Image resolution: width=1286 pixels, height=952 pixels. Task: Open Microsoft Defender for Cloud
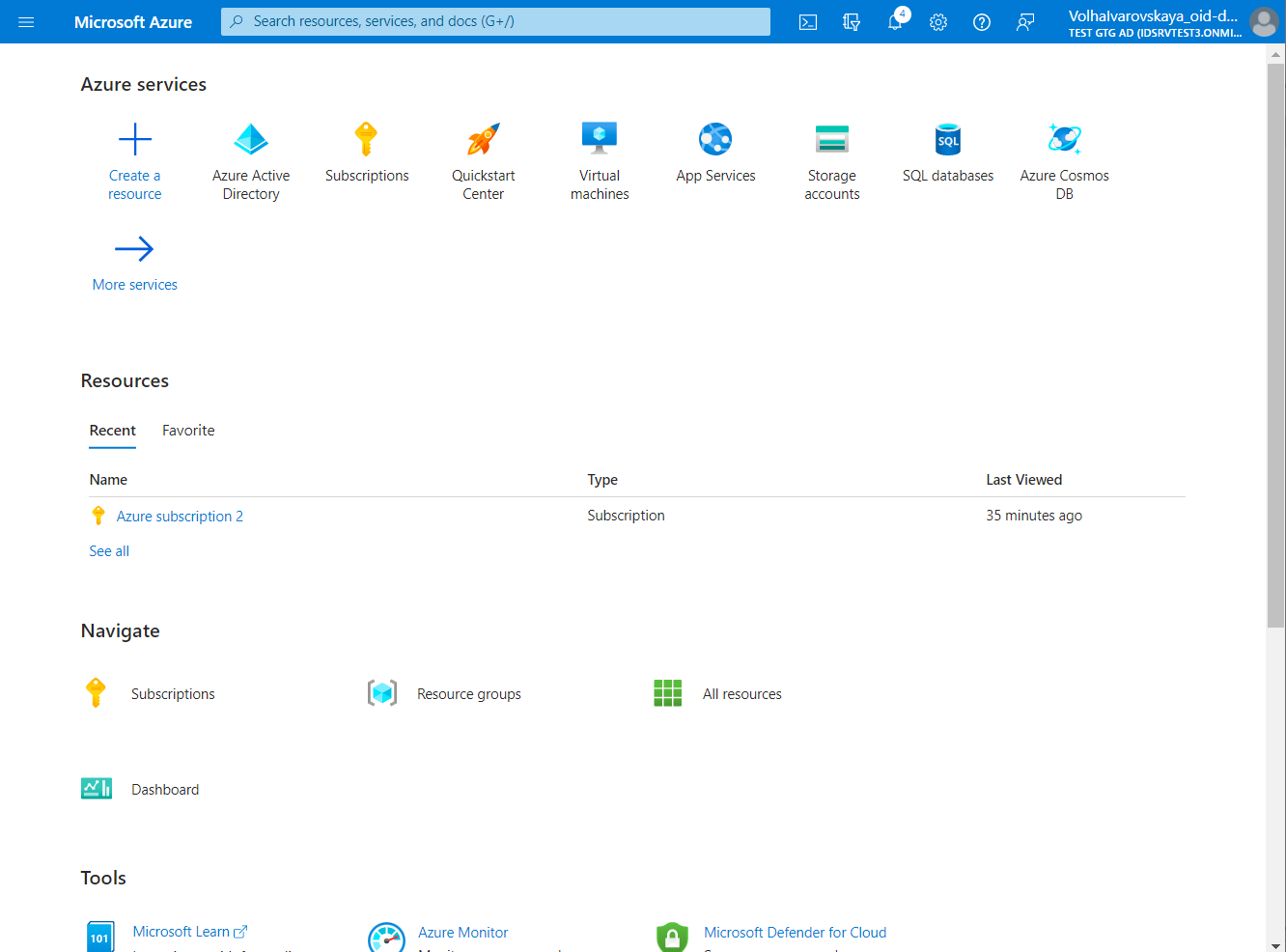[795, 932]
